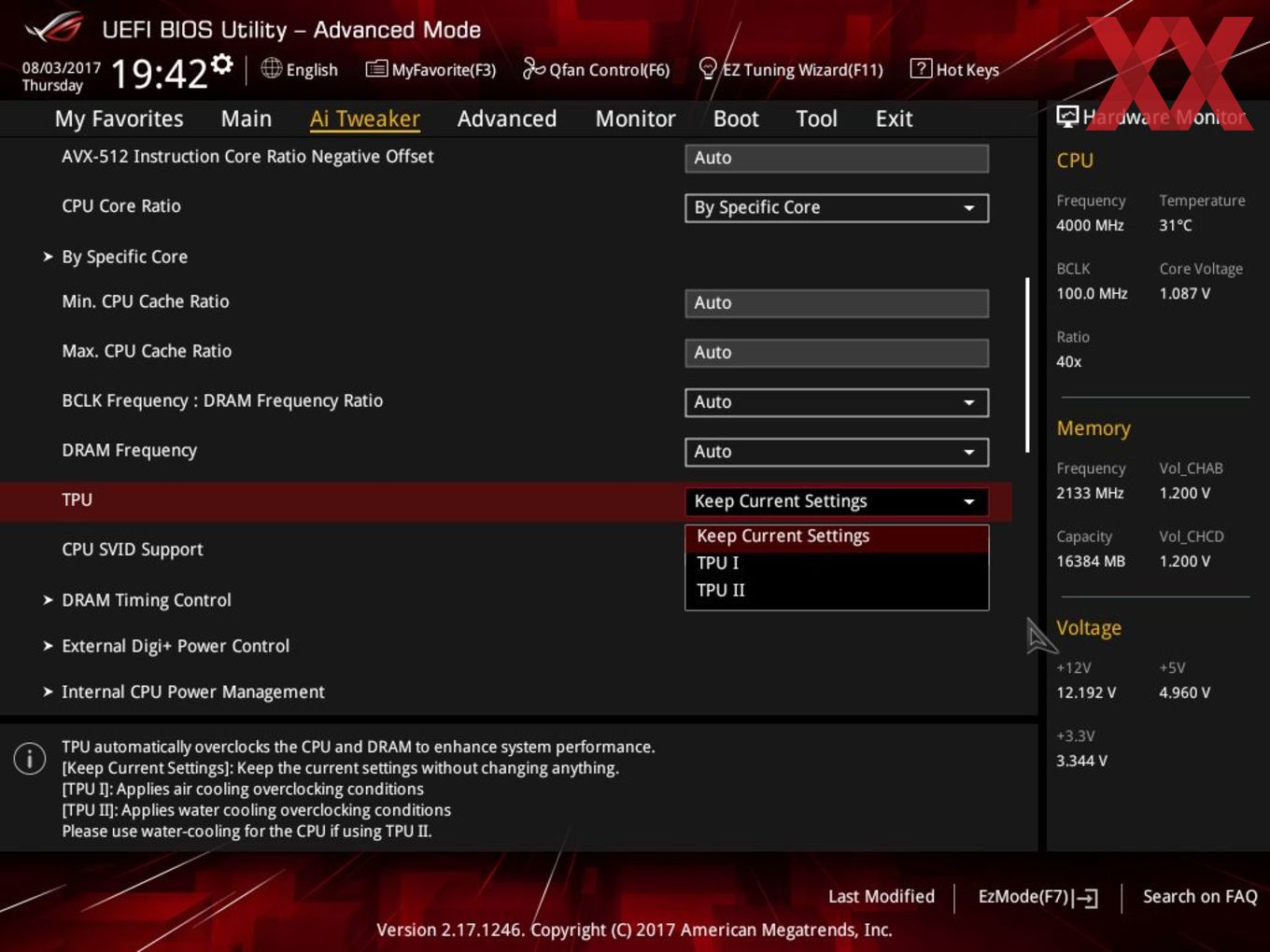Click the 2133 MHz memory frequency value
This screenshot has width=1270, height=952.
pos(1090,493)
